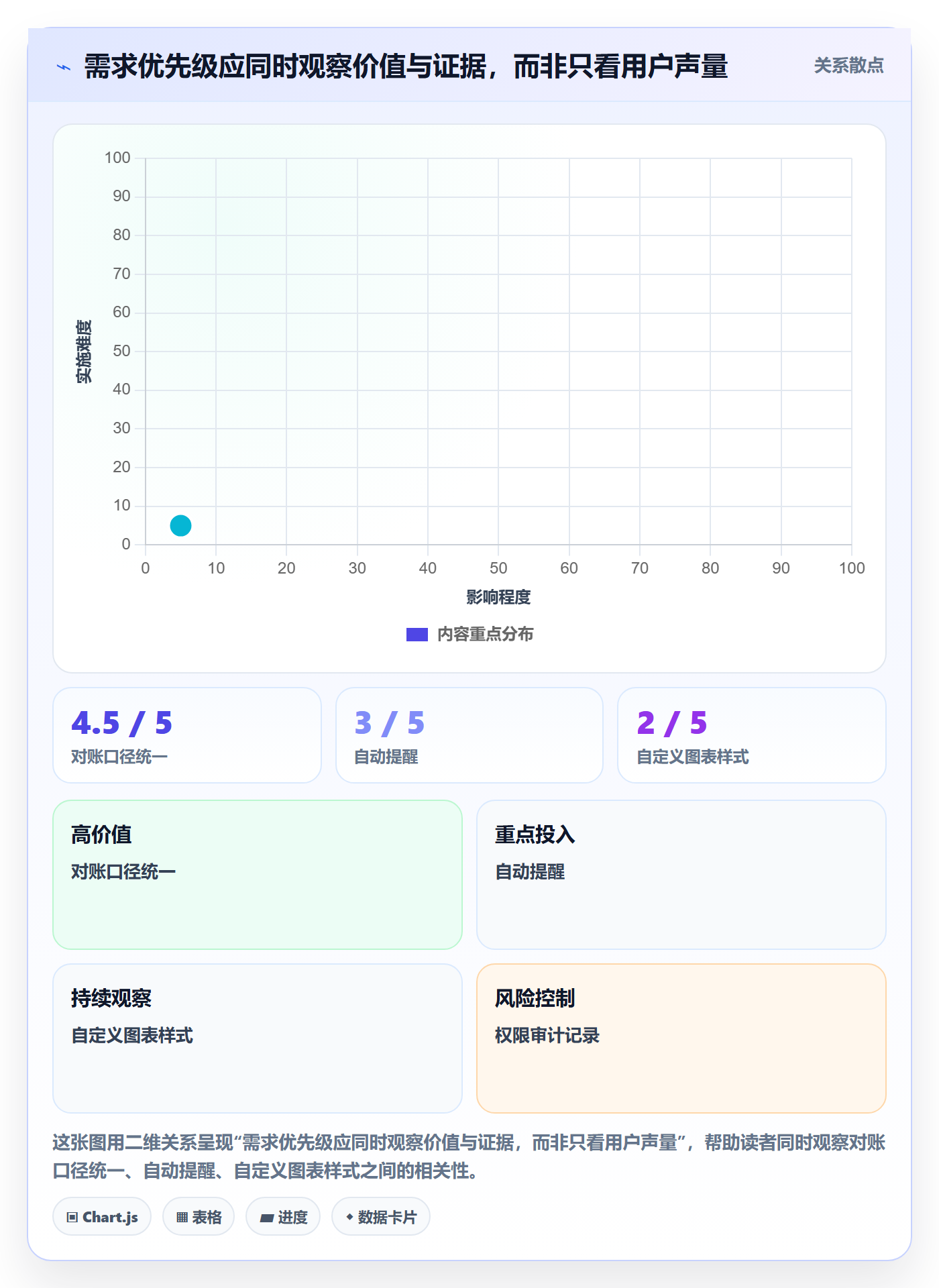Click the 3 / 5 score value
Image resolution: width=939 pixels, height=1288 pixels.
point(389,723)
